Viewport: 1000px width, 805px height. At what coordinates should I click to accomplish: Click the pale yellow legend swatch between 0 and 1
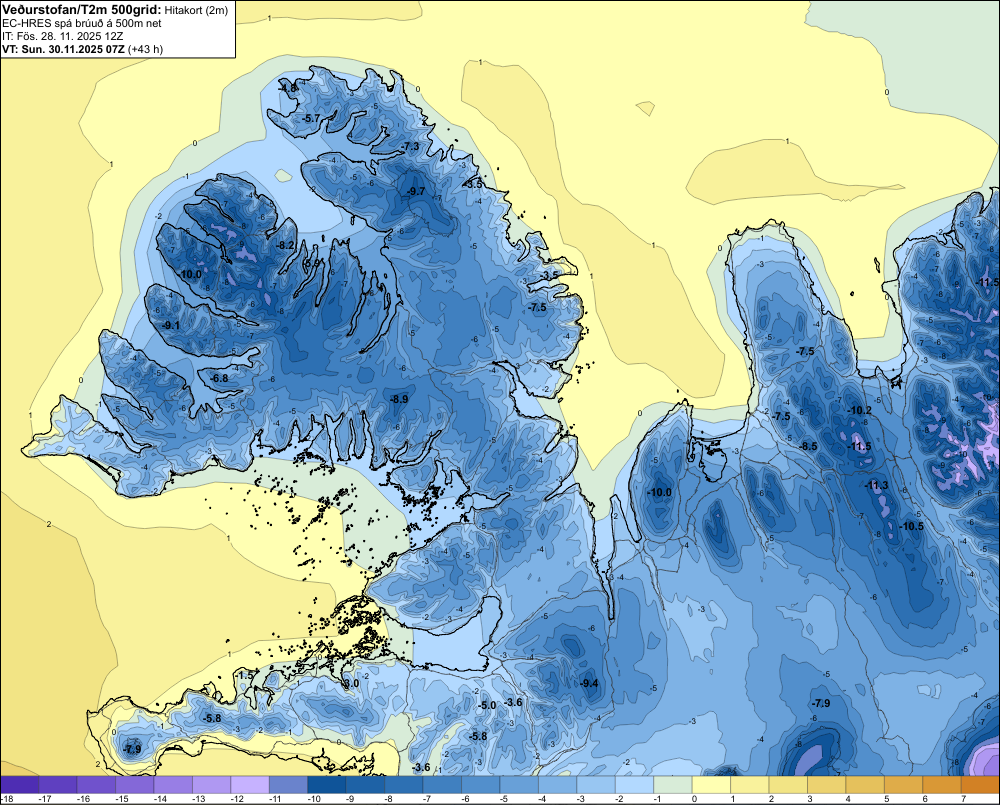click(x=711, y=785)
